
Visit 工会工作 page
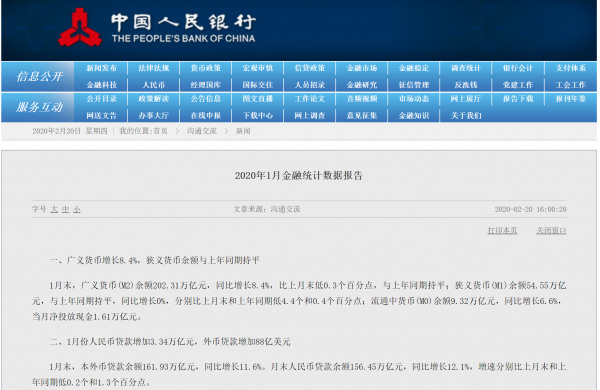click(571, 85)
